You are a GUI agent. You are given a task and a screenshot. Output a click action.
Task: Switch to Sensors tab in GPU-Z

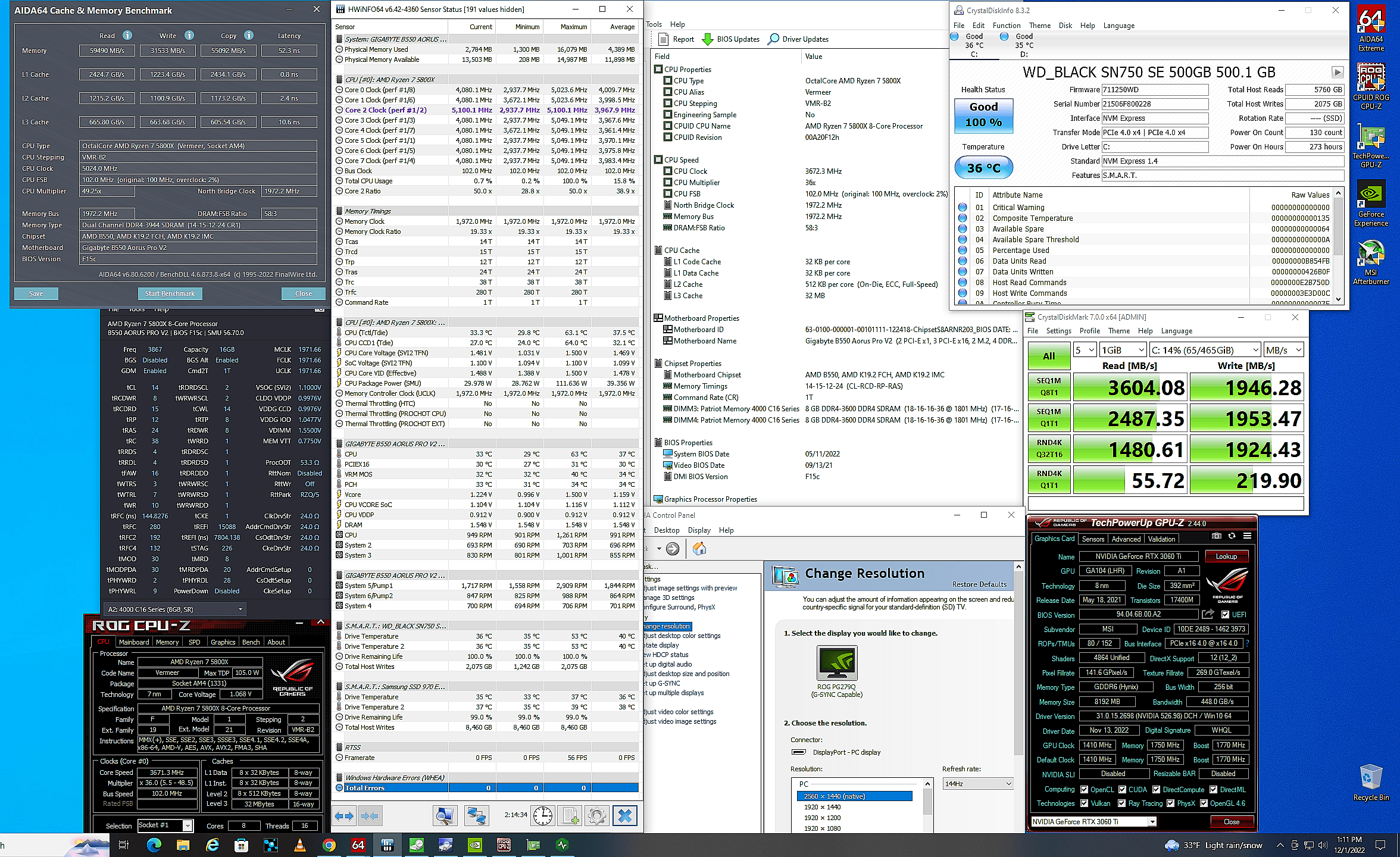[x=1093, y=539]
